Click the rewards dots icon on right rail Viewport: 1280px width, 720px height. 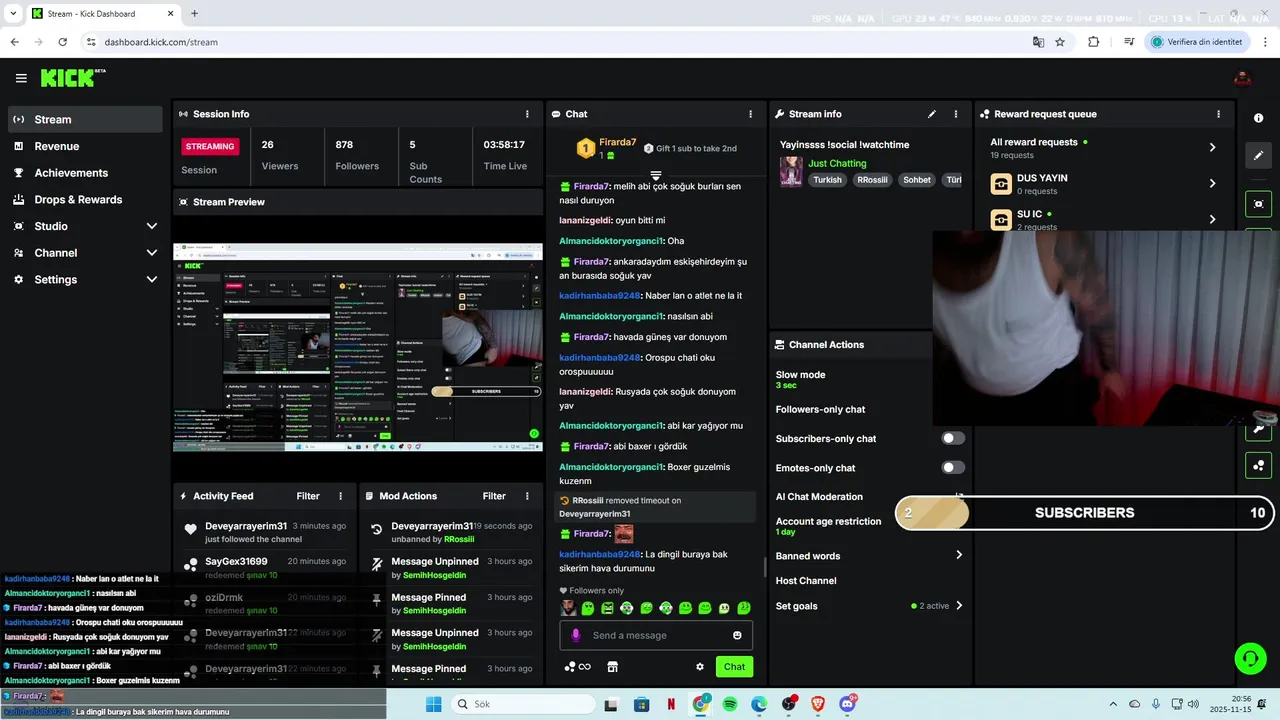pos(1258,466)
